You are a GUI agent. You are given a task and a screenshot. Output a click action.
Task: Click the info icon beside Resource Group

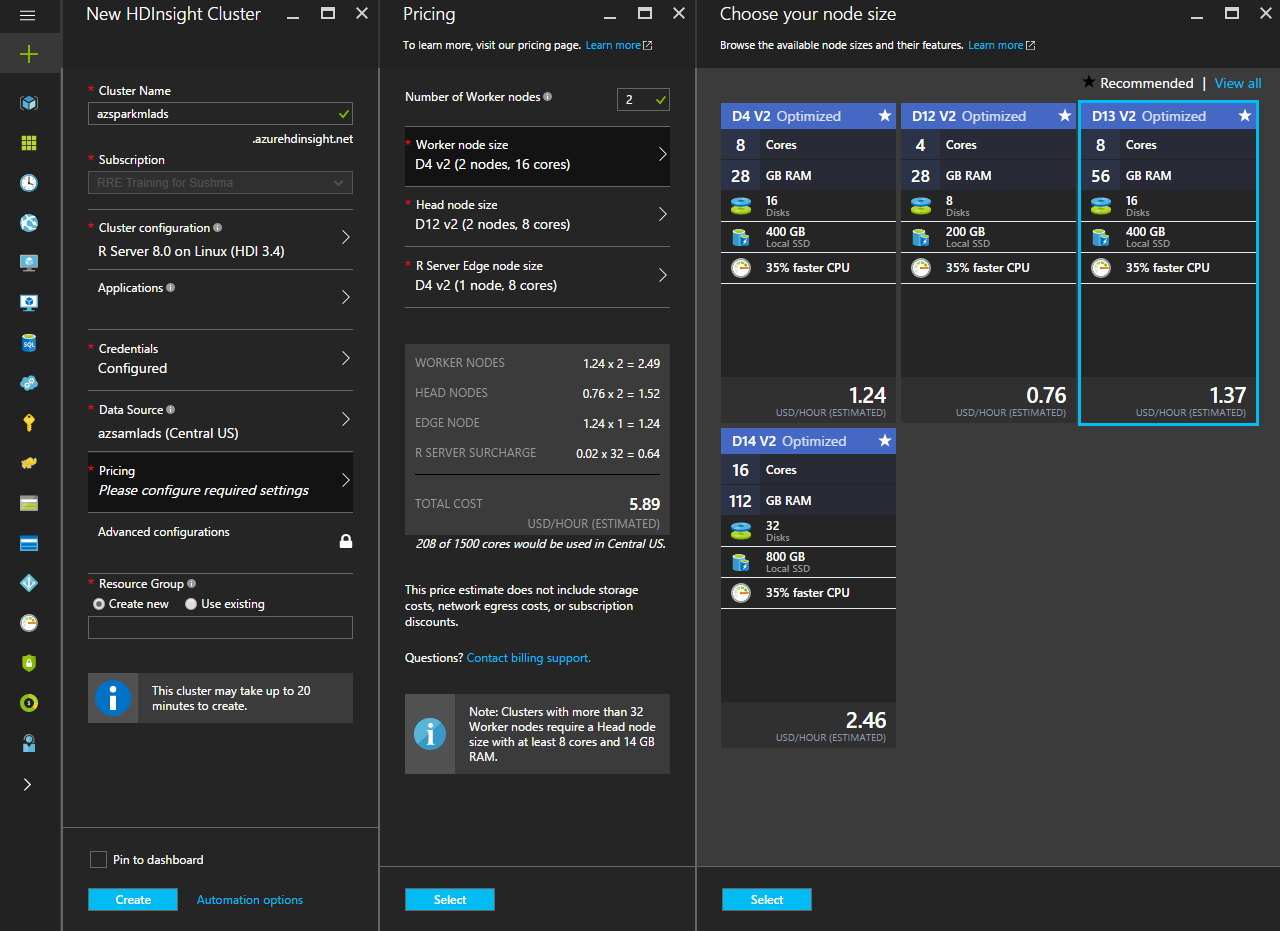coord(192,584)
